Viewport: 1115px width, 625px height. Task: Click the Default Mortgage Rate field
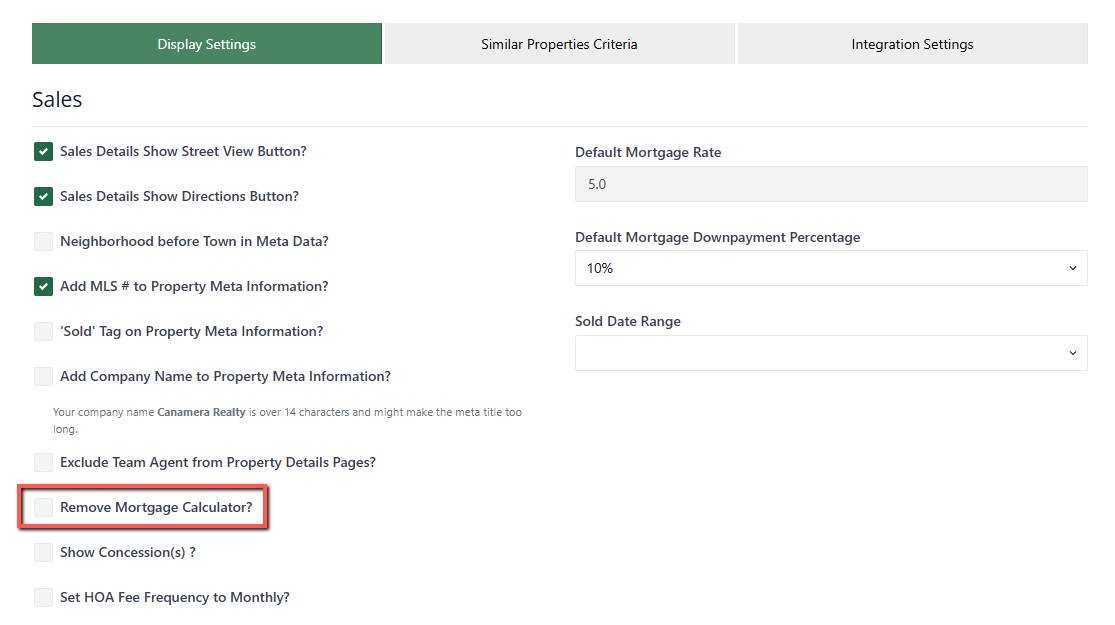tap(831, 184)
